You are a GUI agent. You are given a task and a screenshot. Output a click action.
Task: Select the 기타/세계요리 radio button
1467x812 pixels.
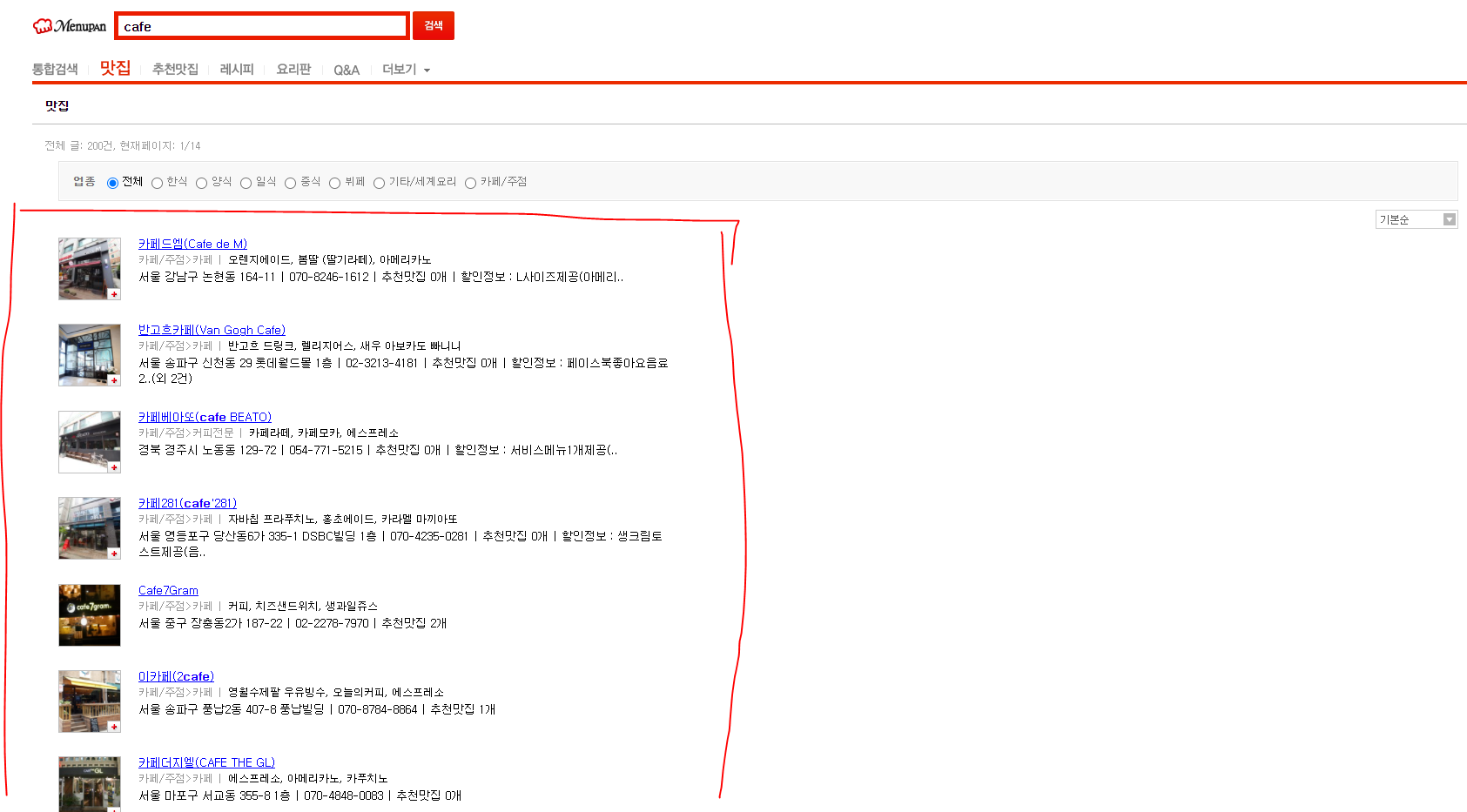[x=379, y=183]
